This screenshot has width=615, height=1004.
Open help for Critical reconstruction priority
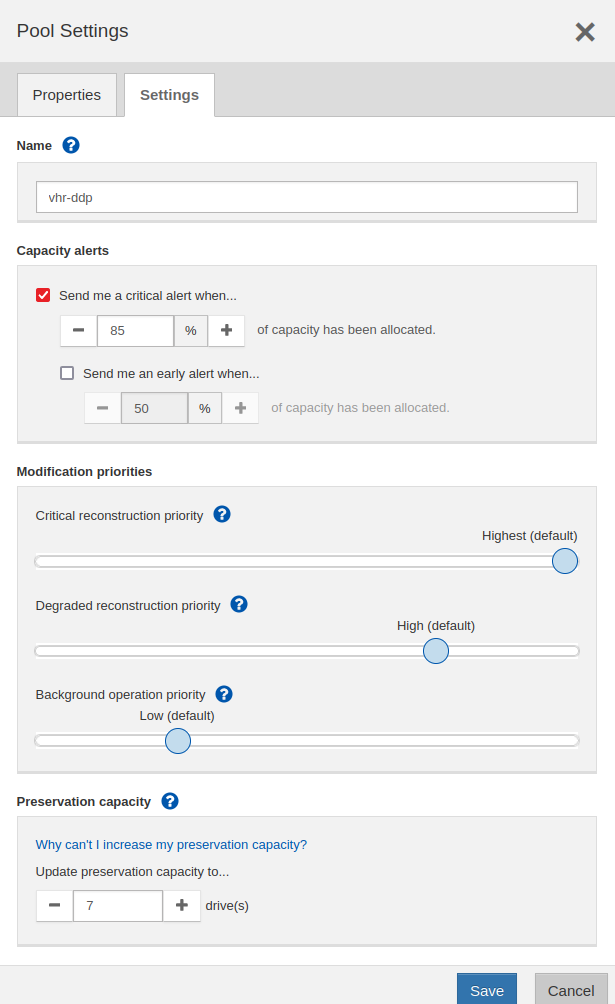pyautogui.click(x=222, y=514)
